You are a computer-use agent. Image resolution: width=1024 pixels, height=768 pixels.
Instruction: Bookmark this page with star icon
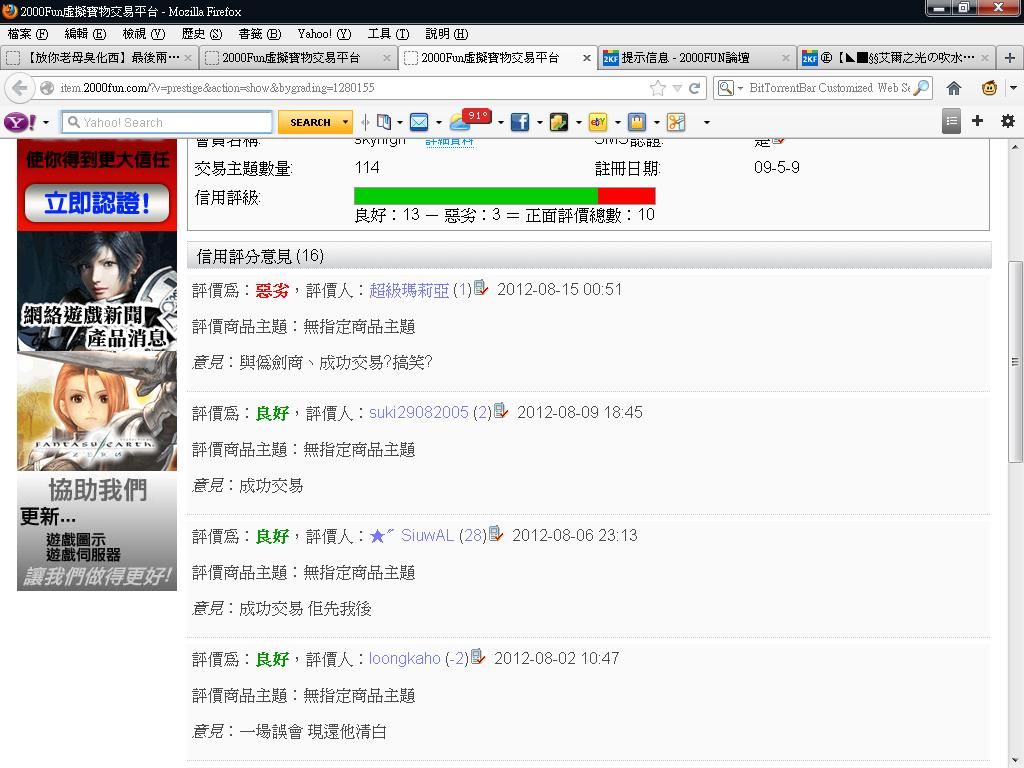coord(657,88)
